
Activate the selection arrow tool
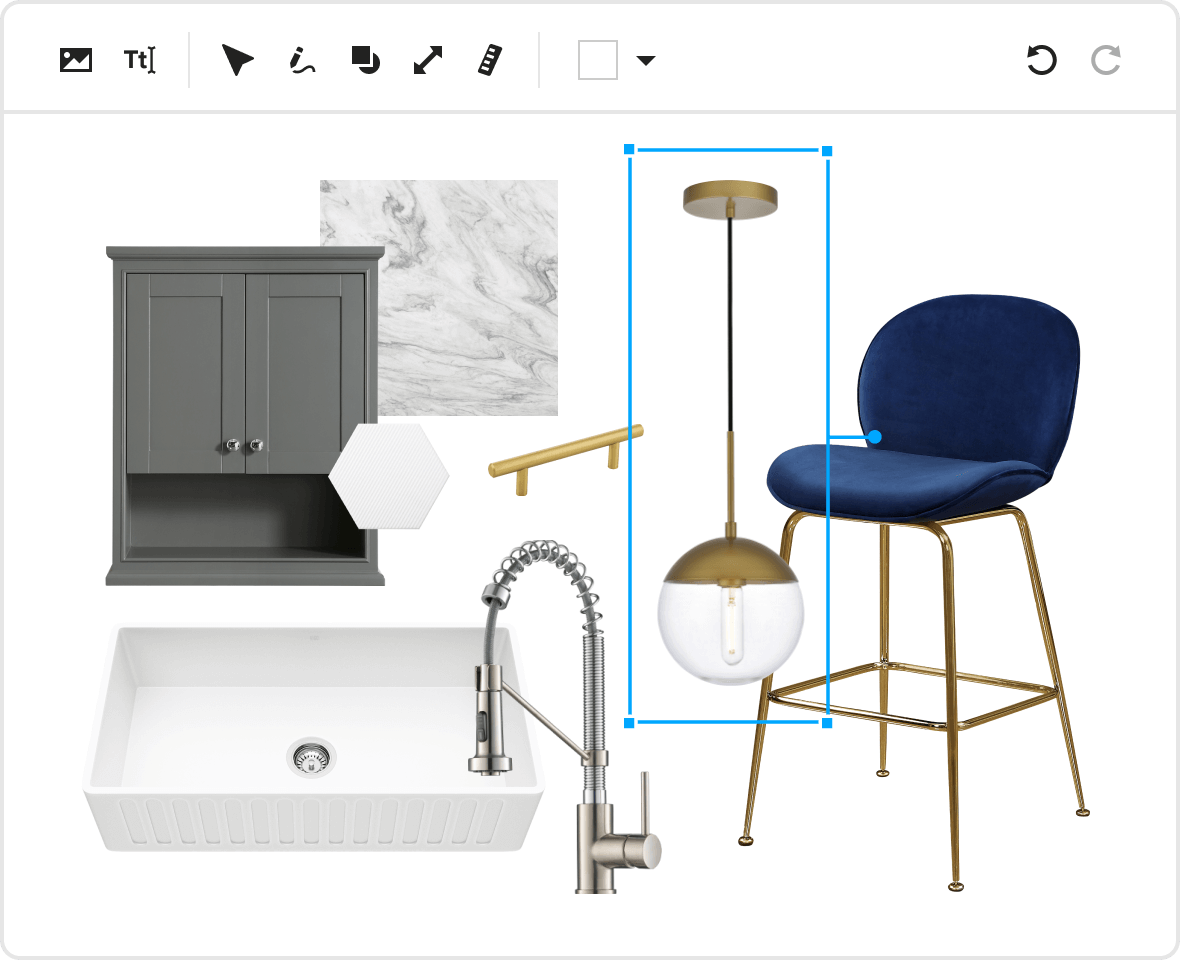236,60
